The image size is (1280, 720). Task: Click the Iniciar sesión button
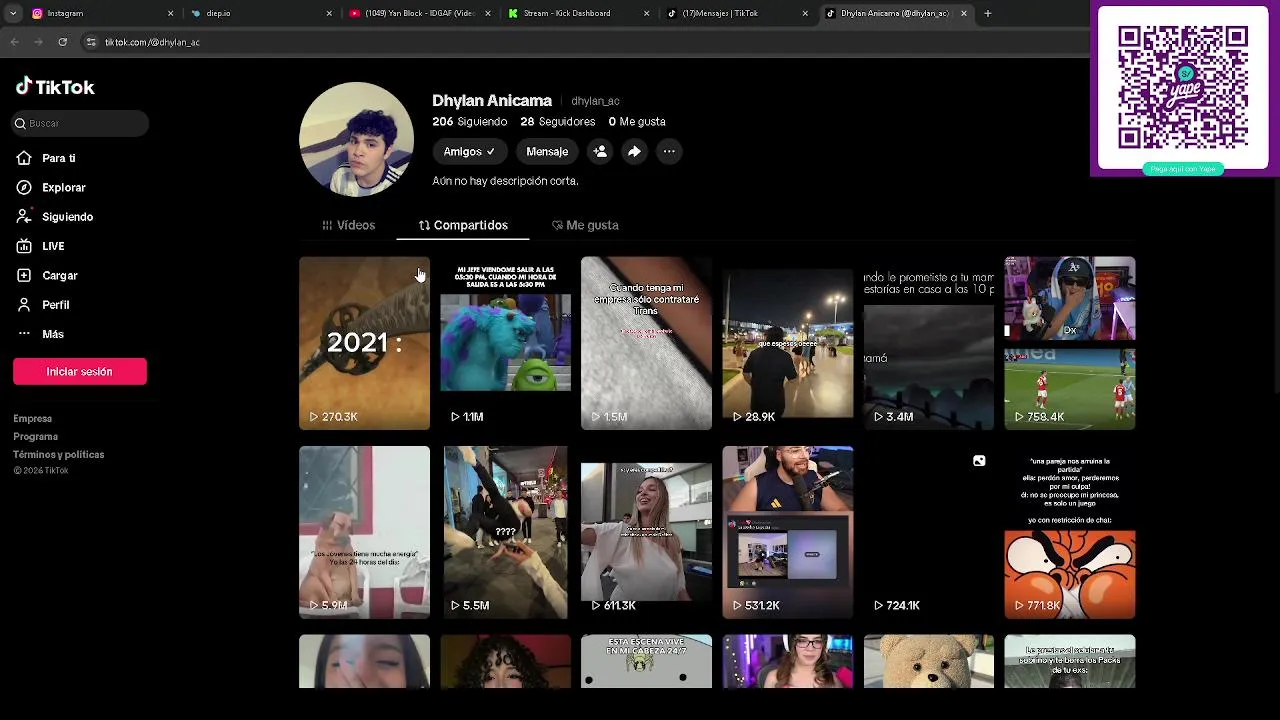[x=80, y=371]
